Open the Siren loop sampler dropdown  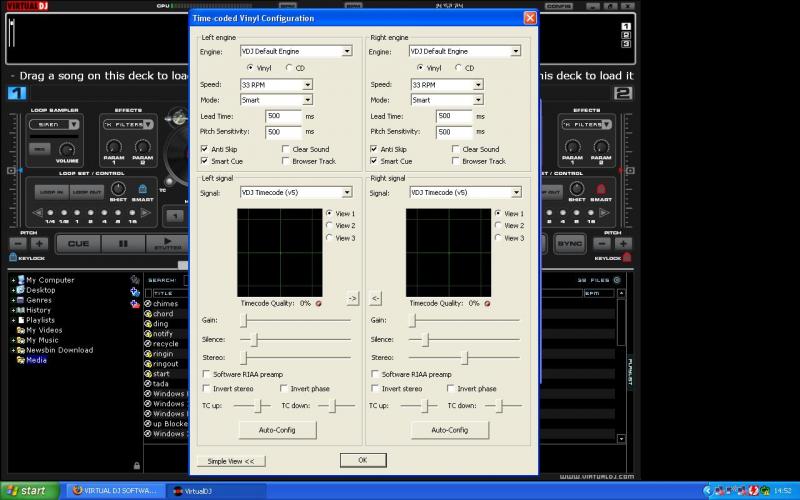[74, 124]
